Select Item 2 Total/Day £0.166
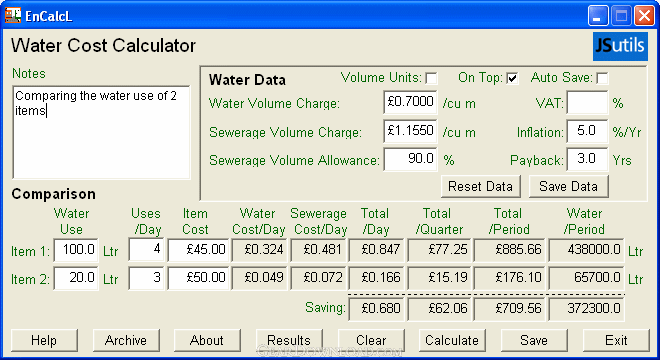Screen dimensions: 660x360 pyautogui.click(x=376, y=278)
